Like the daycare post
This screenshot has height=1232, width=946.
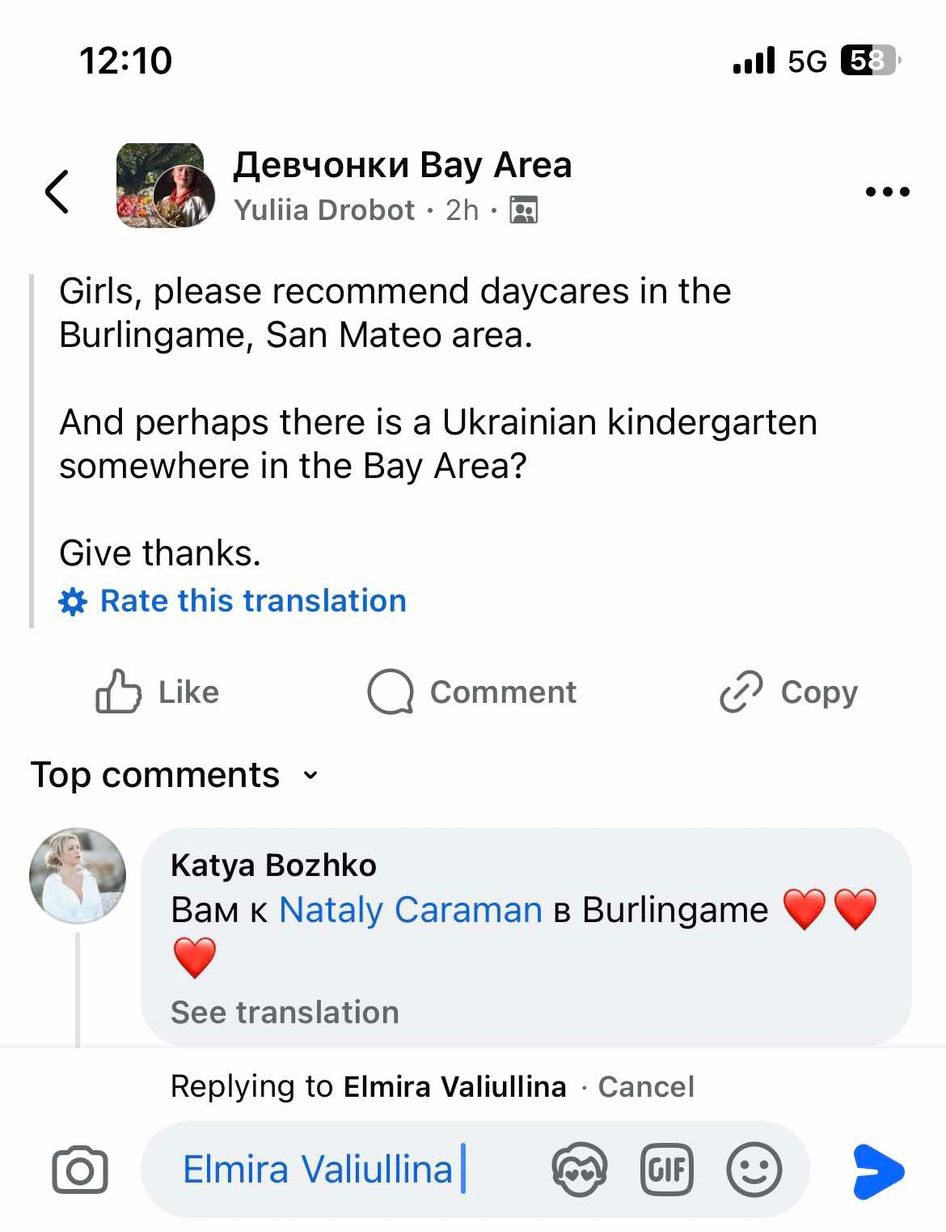coord(157,692)
